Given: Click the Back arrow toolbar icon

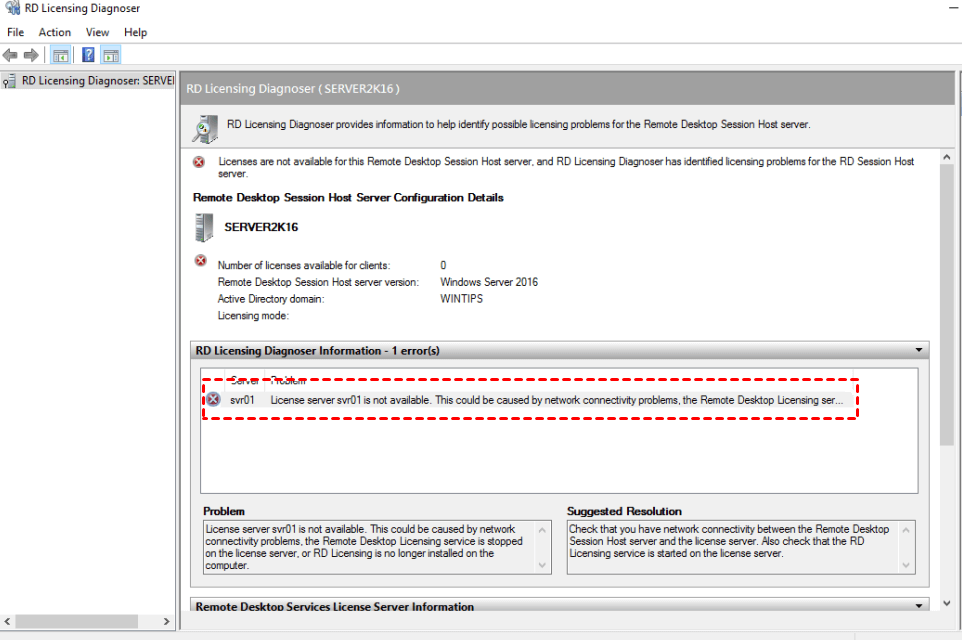Looking at the screenshot, I should point(10,55).
